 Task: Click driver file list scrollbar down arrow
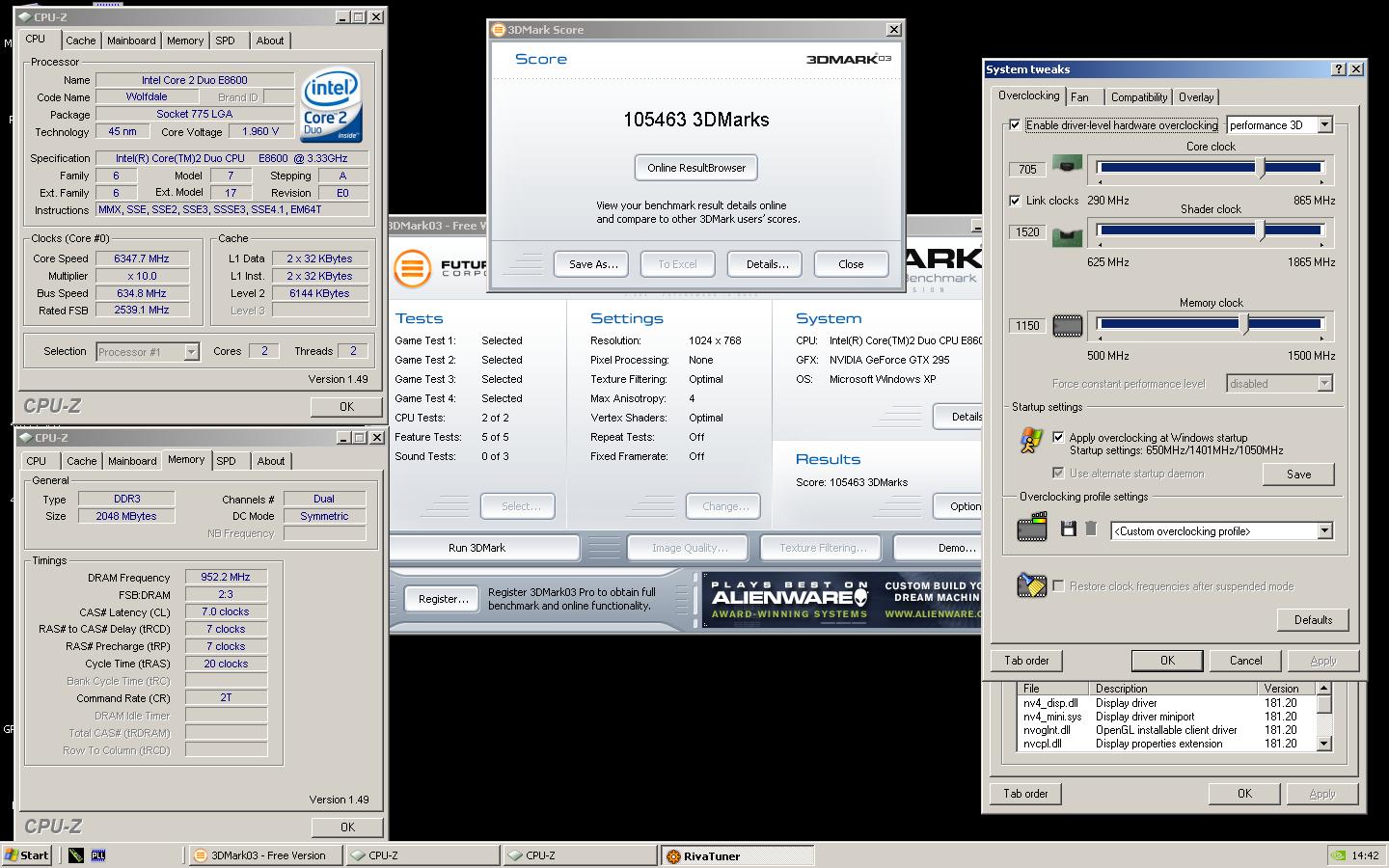click(x=1323, y=744)
